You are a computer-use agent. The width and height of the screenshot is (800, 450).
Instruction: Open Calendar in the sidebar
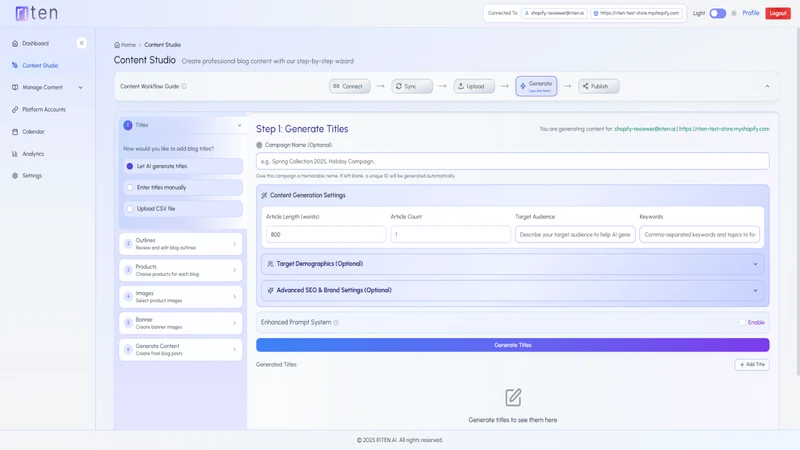(33, 132)
